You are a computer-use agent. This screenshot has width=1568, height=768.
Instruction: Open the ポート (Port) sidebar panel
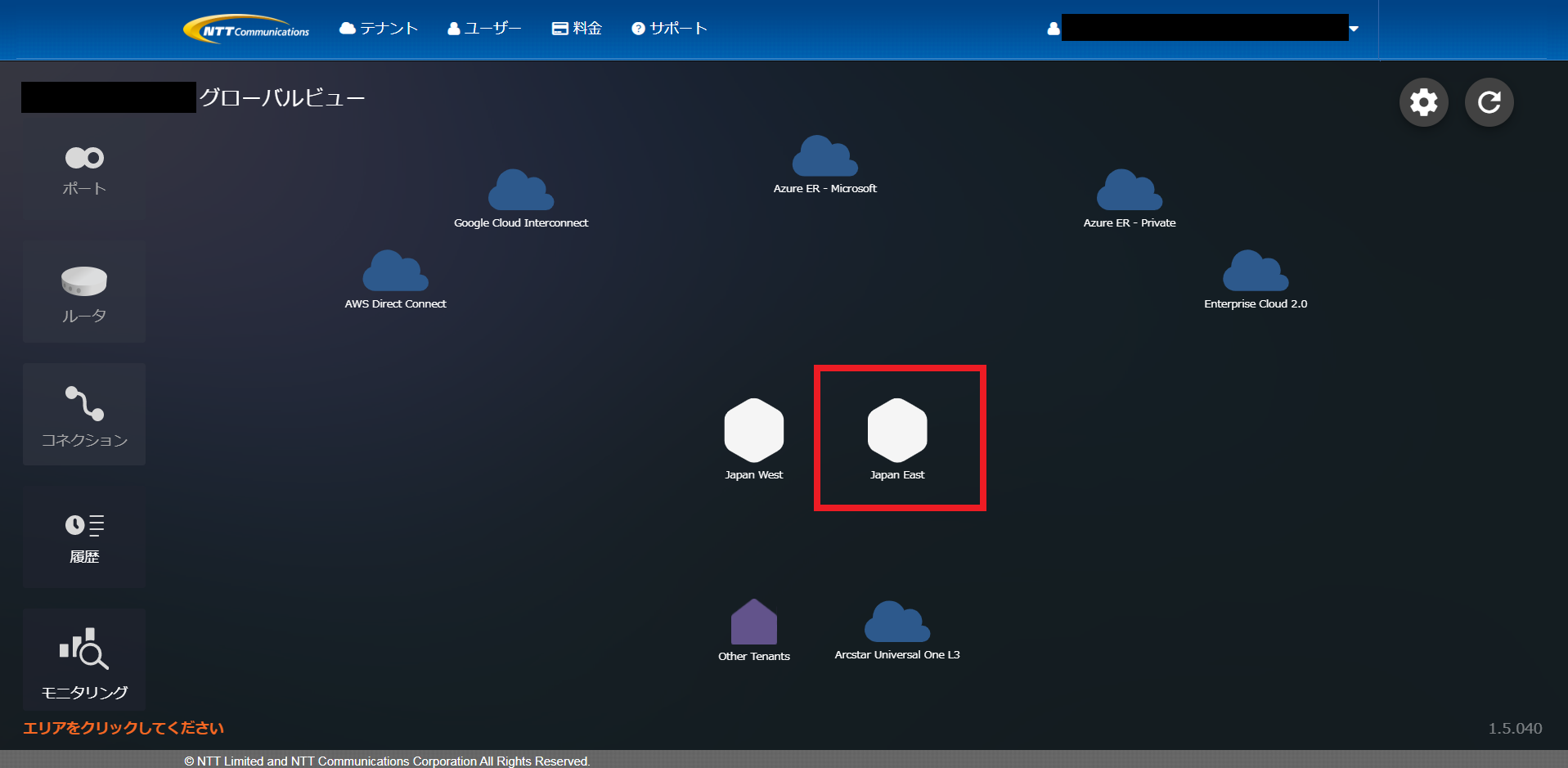(84, 170)
